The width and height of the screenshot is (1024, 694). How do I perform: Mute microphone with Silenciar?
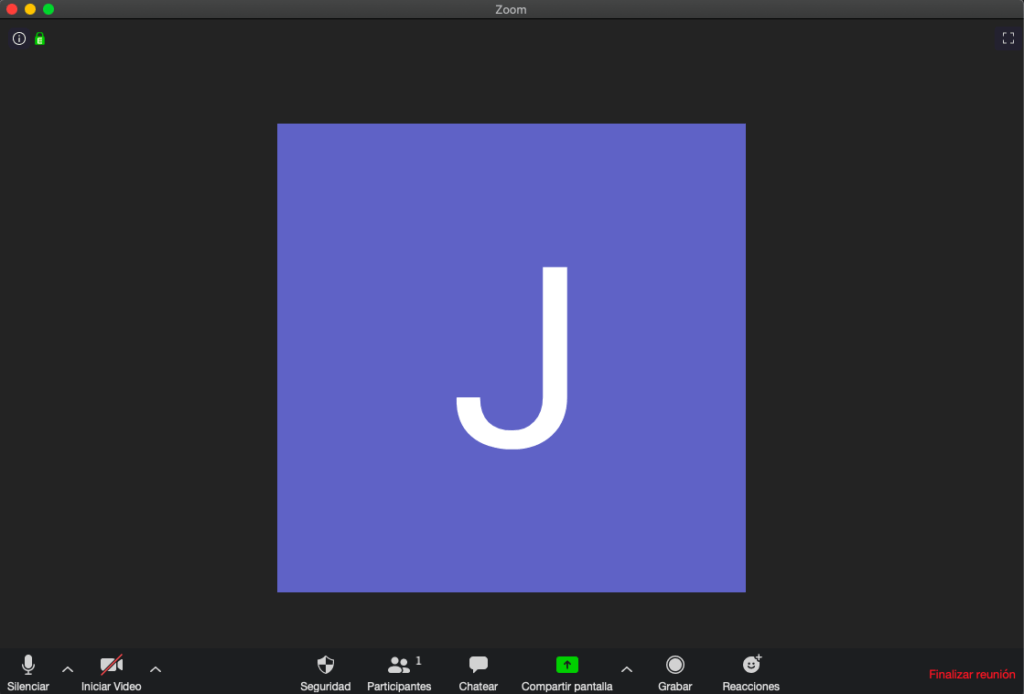tap(28, 671)
